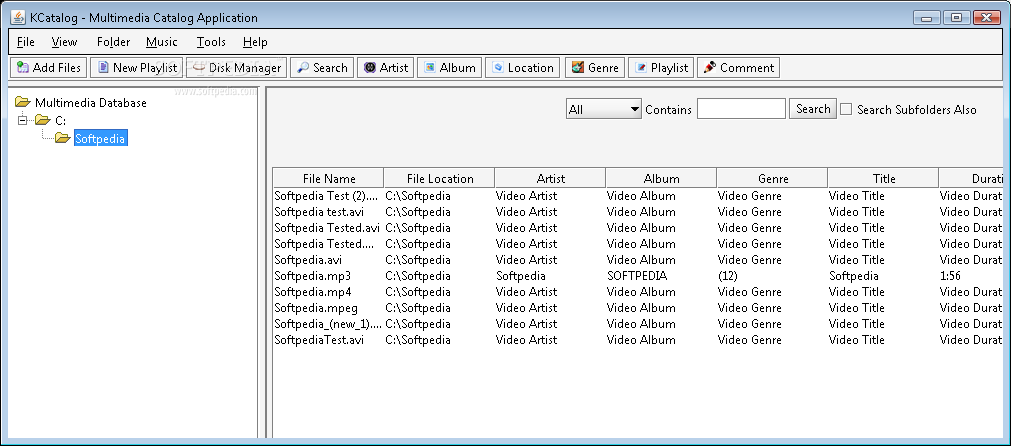Screen dimensions: 1011x446
Task: Browse by Location from toolbar
Action: tap(522, 68)
